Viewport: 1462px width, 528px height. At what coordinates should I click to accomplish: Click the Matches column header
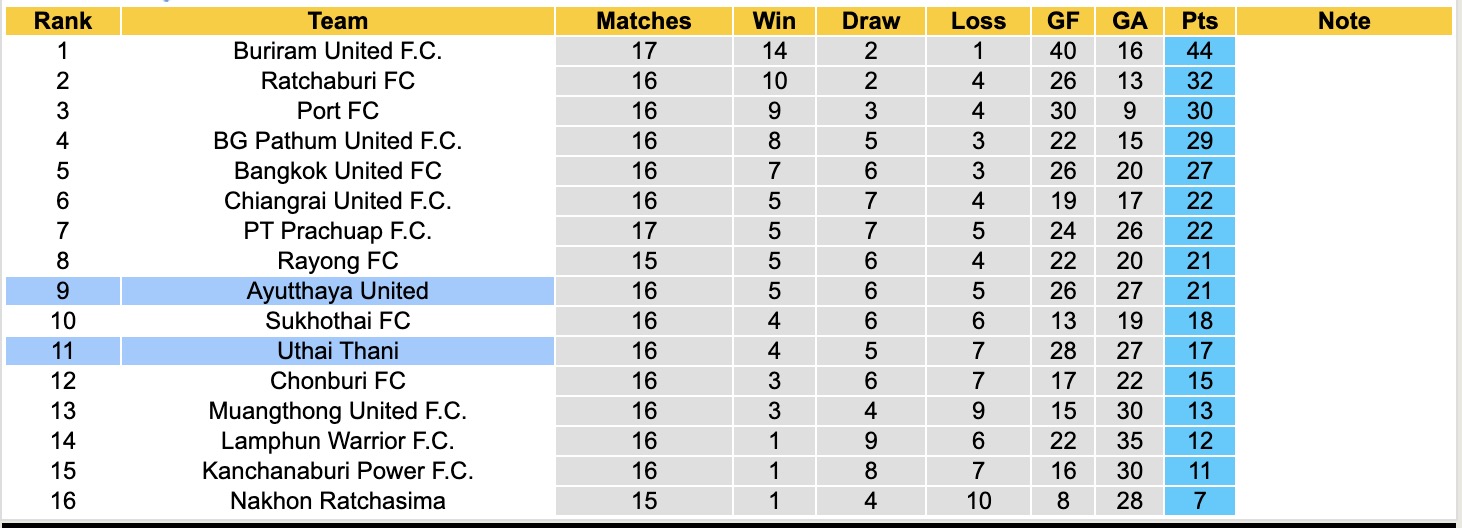(x=644, y=21)
